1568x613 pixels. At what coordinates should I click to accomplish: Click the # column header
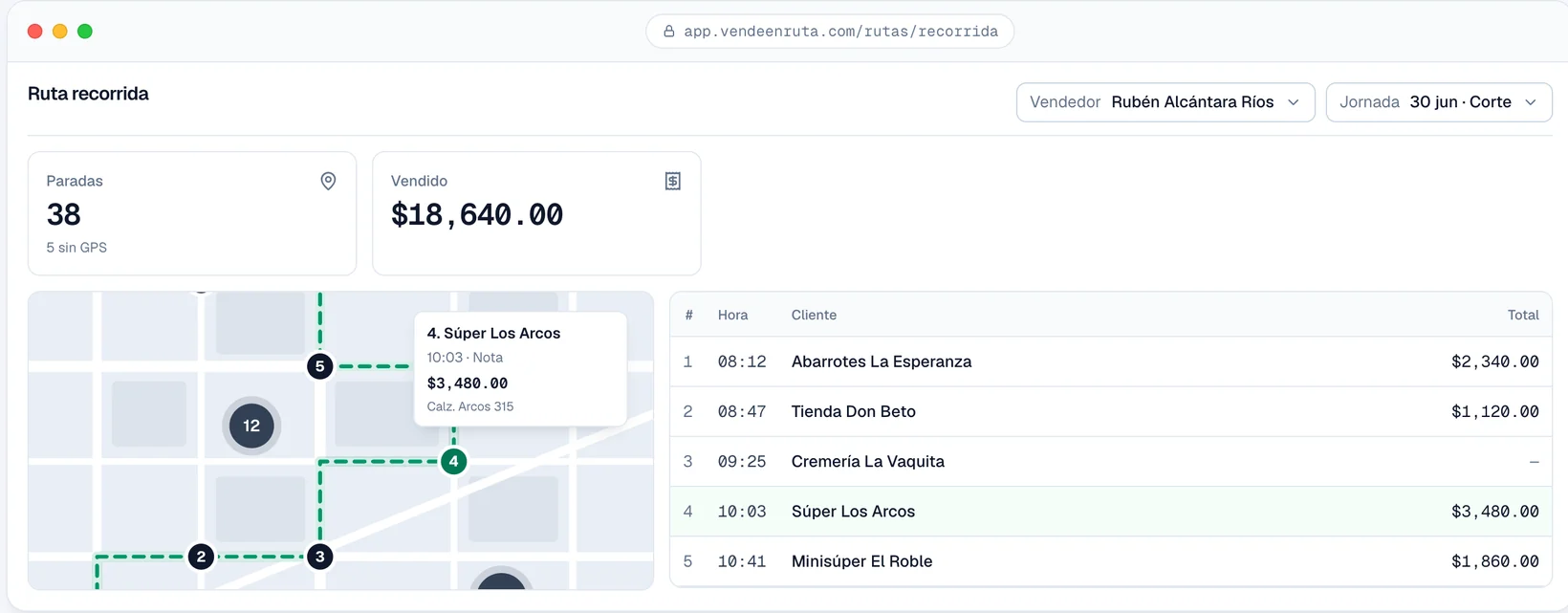click(688, 315)
